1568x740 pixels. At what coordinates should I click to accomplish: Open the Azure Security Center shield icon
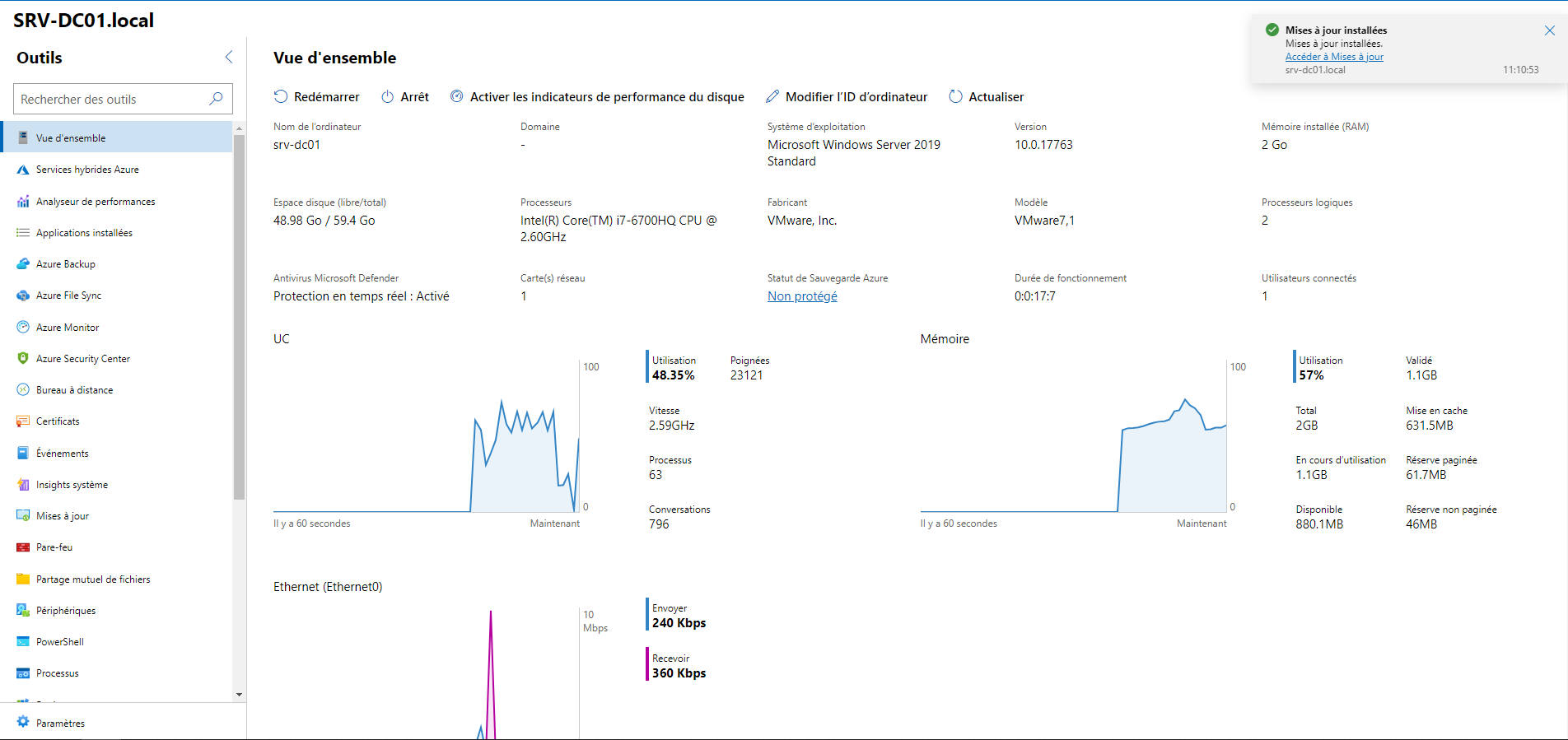coord(23,359)
